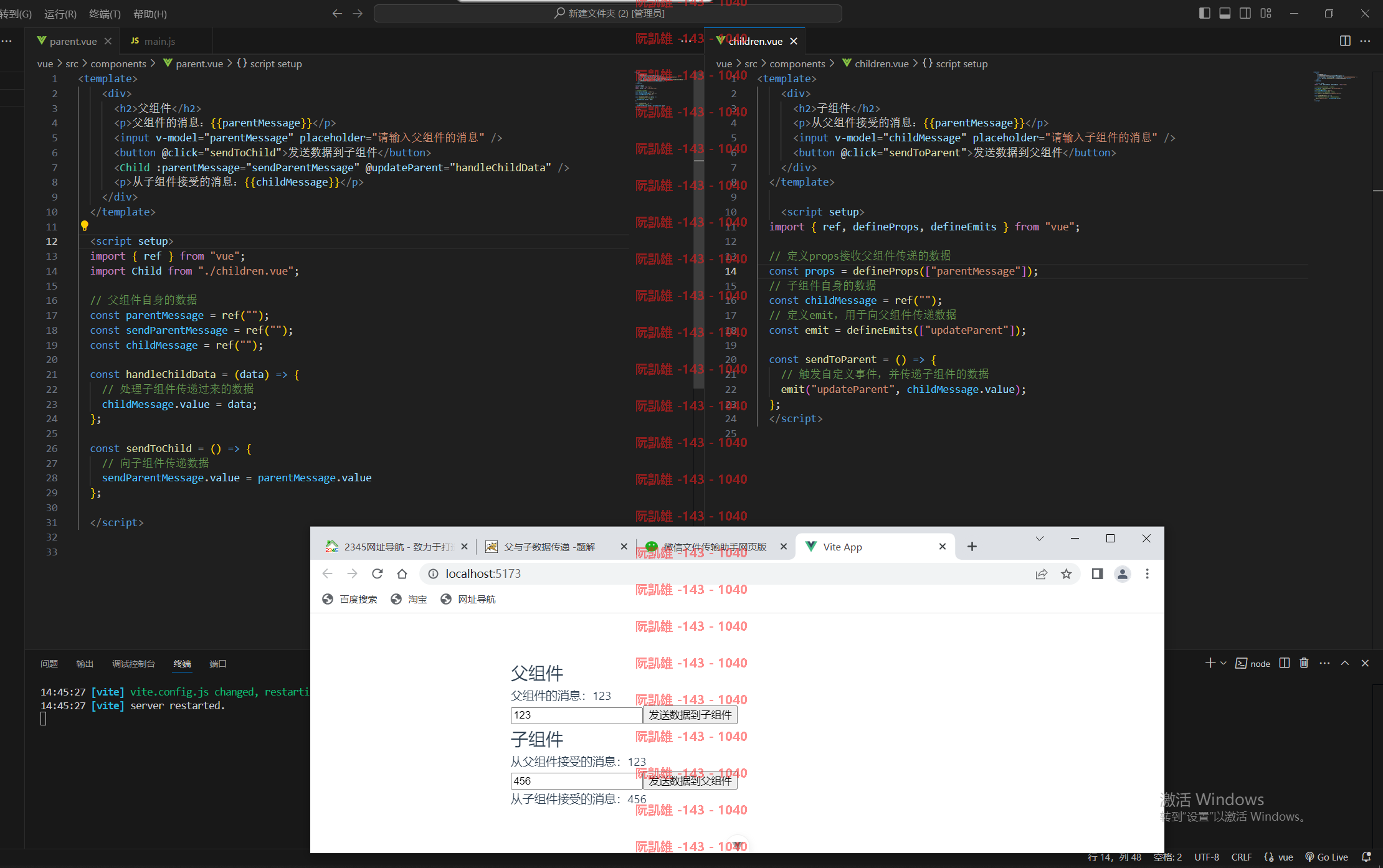
Task: Click src breadcrumb in parent.vue editor
Action: [x=72, y=64]
